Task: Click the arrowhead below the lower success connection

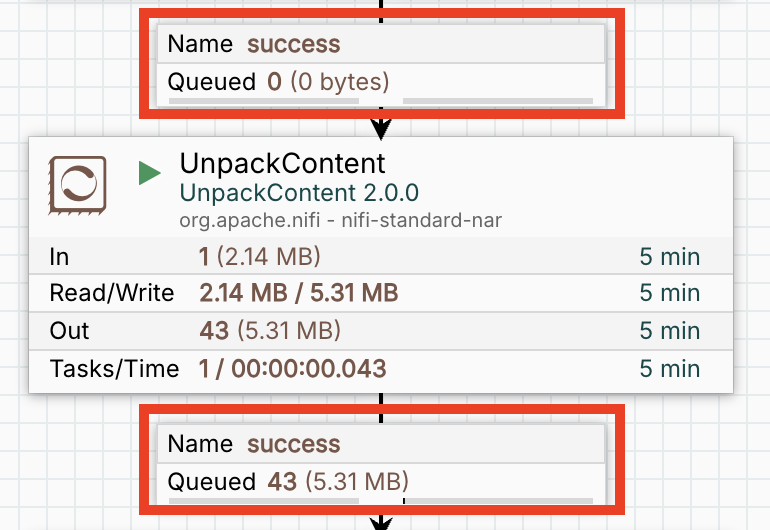Action: point(381,522)
